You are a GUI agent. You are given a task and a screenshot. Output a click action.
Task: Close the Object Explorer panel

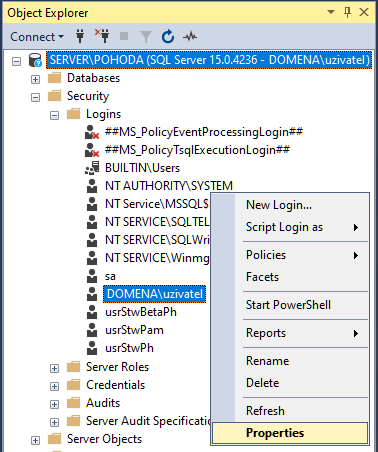click(x=364, y=12)
